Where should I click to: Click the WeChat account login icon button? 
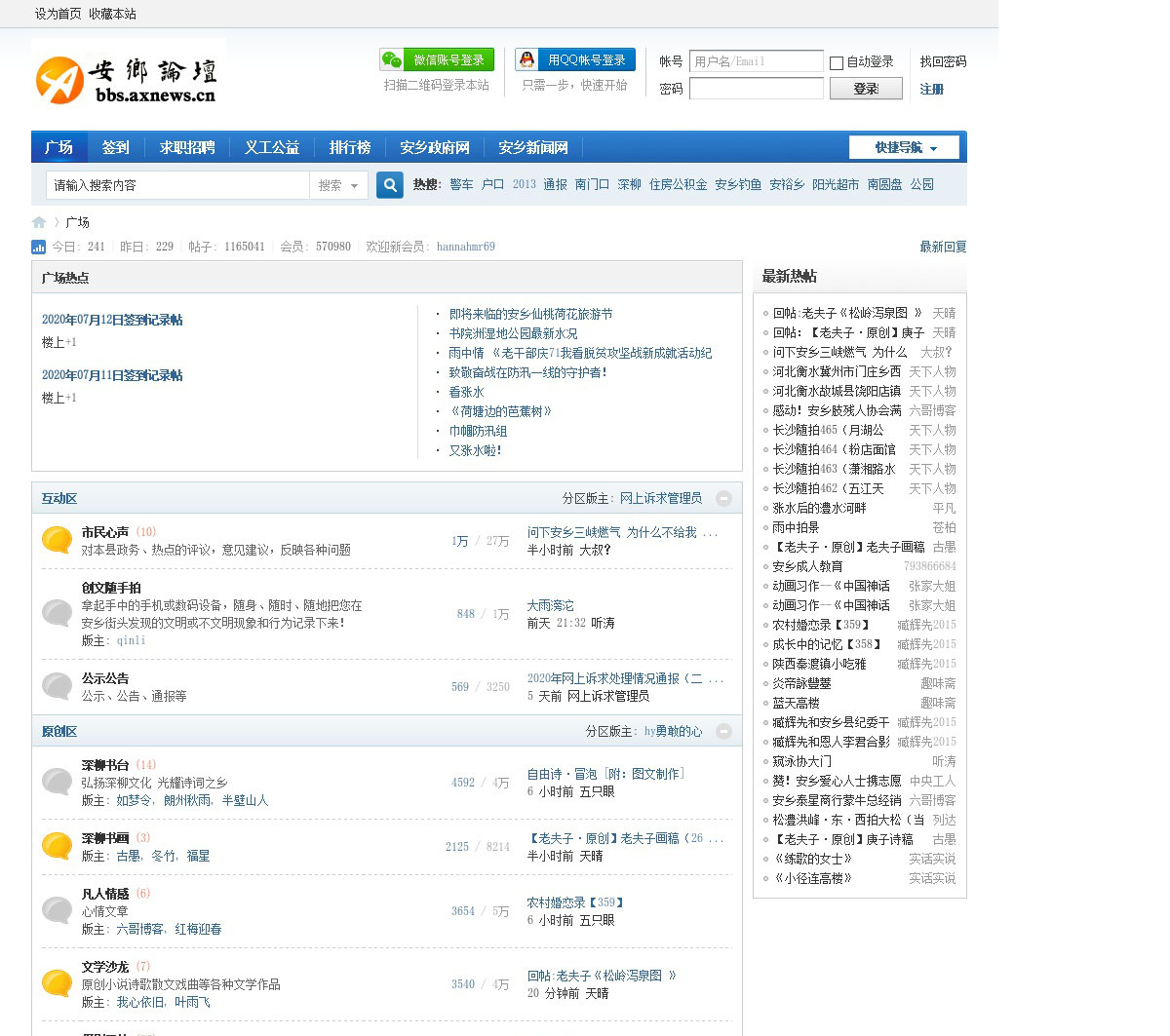tap(437, 60)
